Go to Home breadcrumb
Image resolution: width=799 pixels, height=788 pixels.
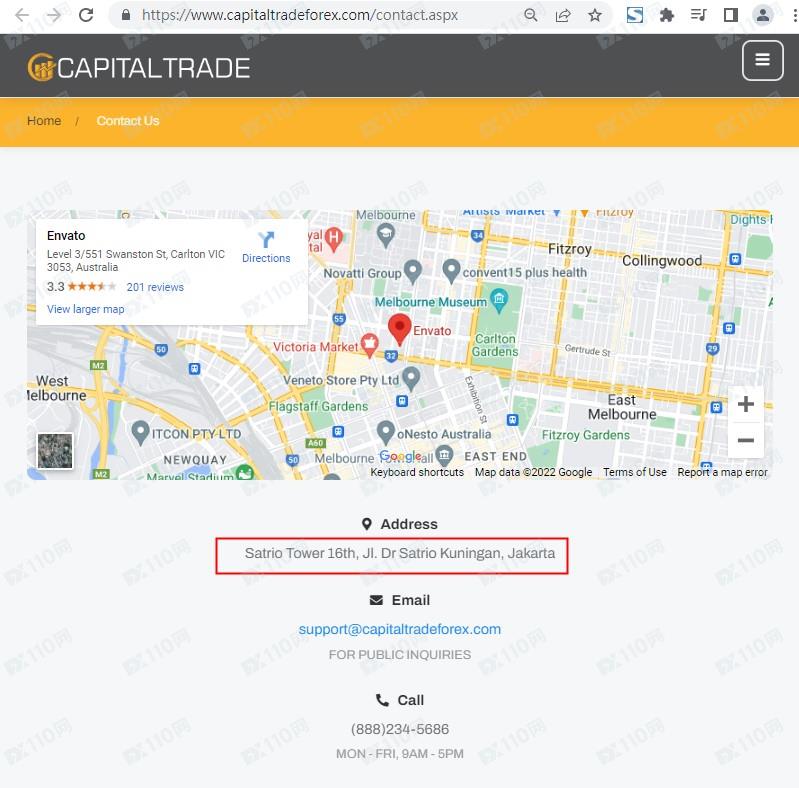44,121
